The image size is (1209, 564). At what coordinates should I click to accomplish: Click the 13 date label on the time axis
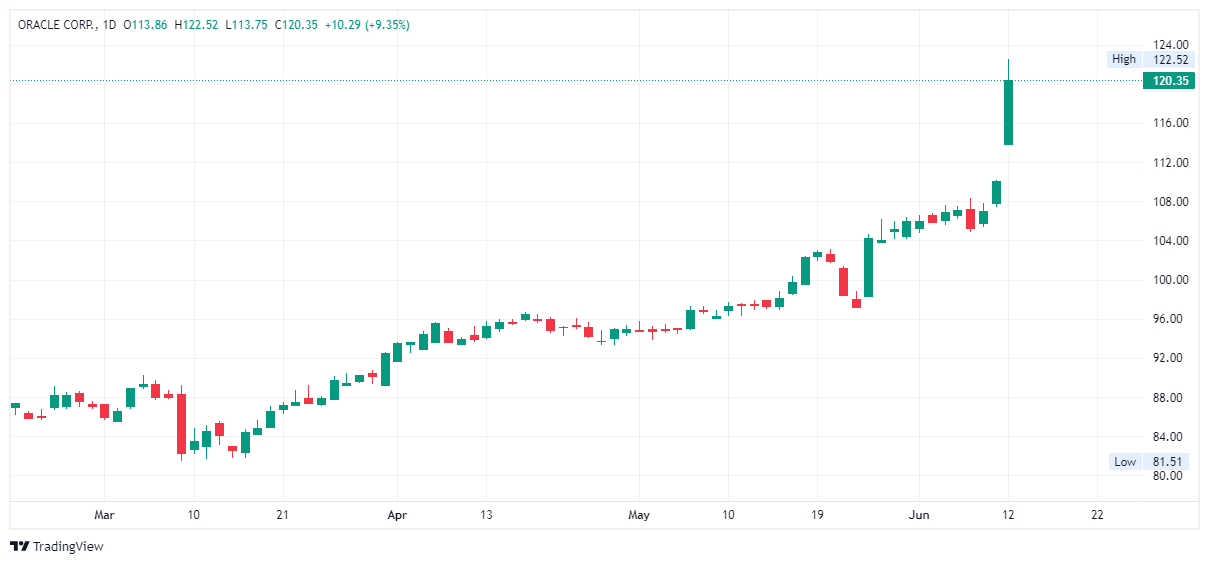[x=486, y=515]
